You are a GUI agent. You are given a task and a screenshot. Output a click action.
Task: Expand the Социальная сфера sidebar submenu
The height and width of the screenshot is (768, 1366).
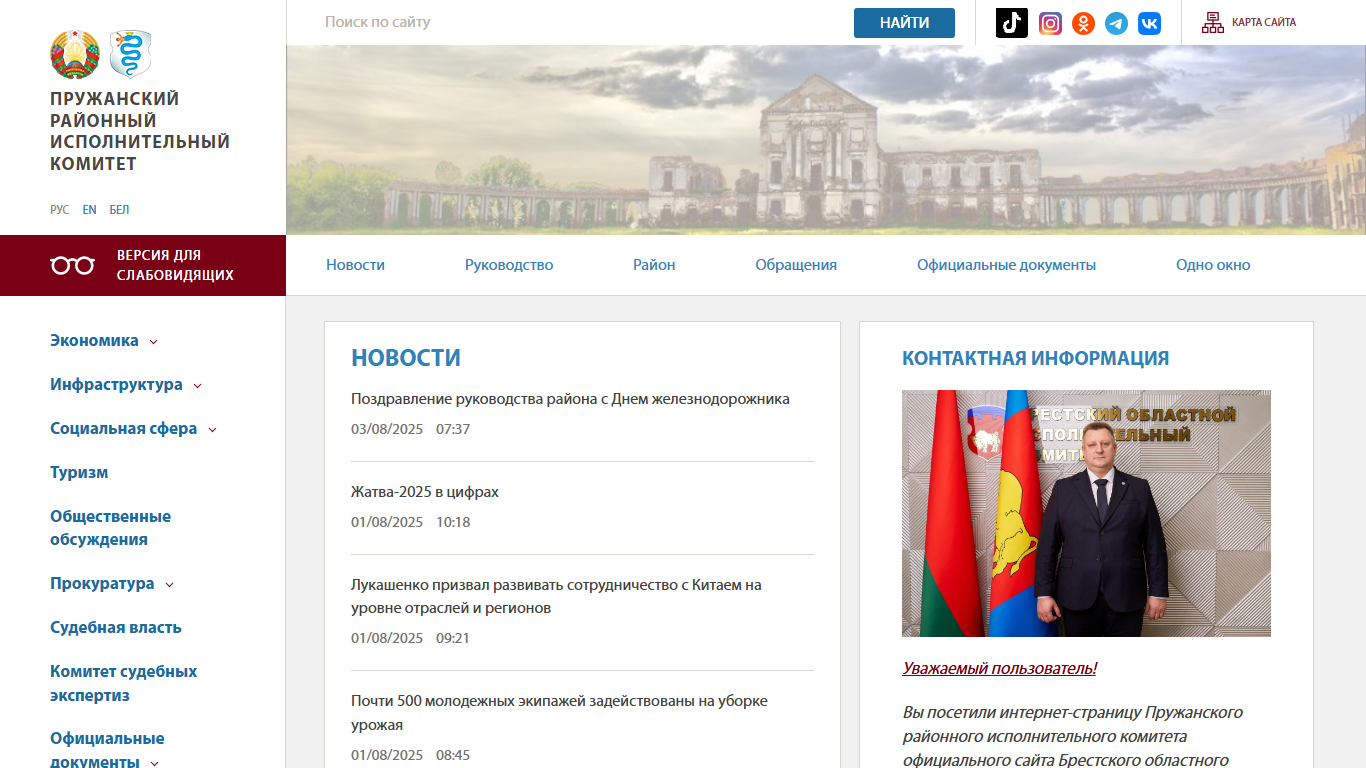point(212,430)
